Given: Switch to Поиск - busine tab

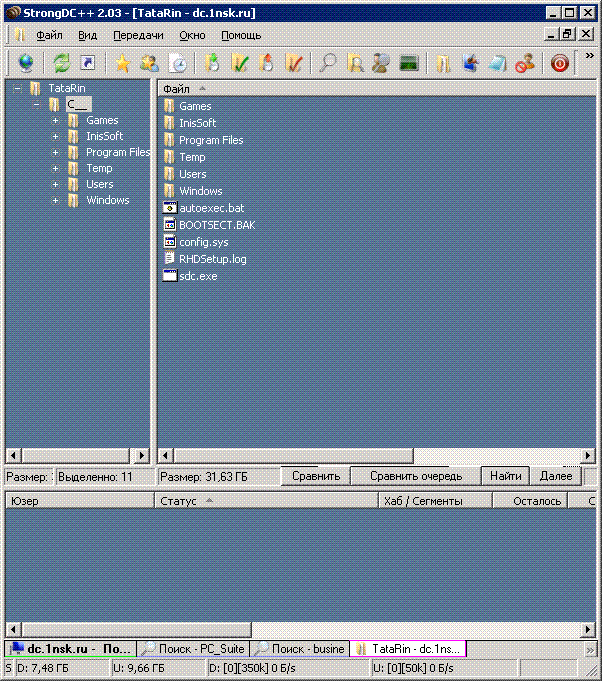Looking at the screenshot, I should [x=300, y=649].
